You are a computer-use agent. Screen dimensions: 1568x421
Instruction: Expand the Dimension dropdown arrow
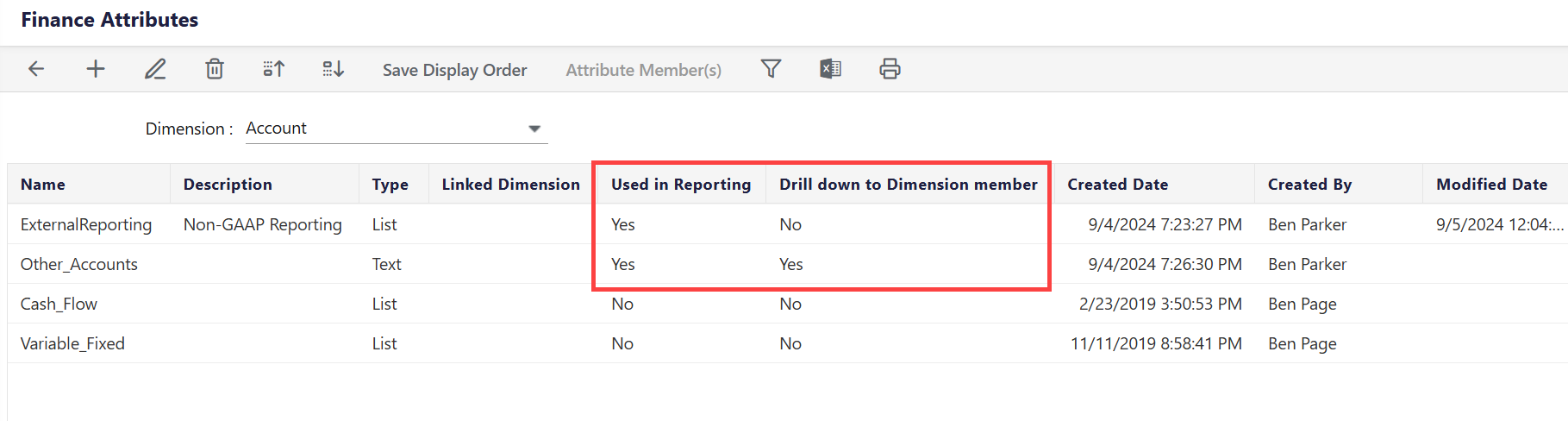534,129
